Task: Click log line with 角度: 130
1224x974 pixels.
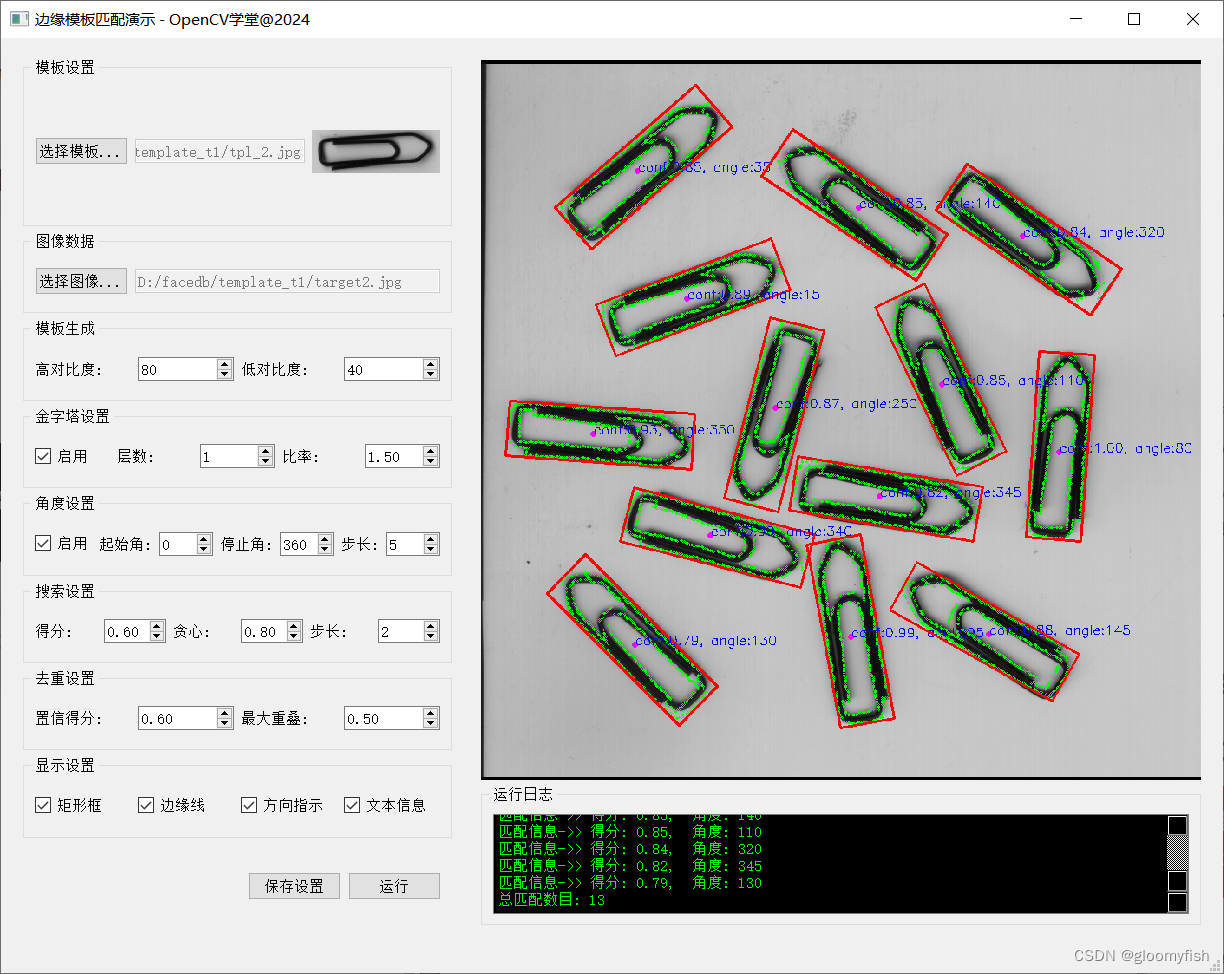Action: coord(630,883)
